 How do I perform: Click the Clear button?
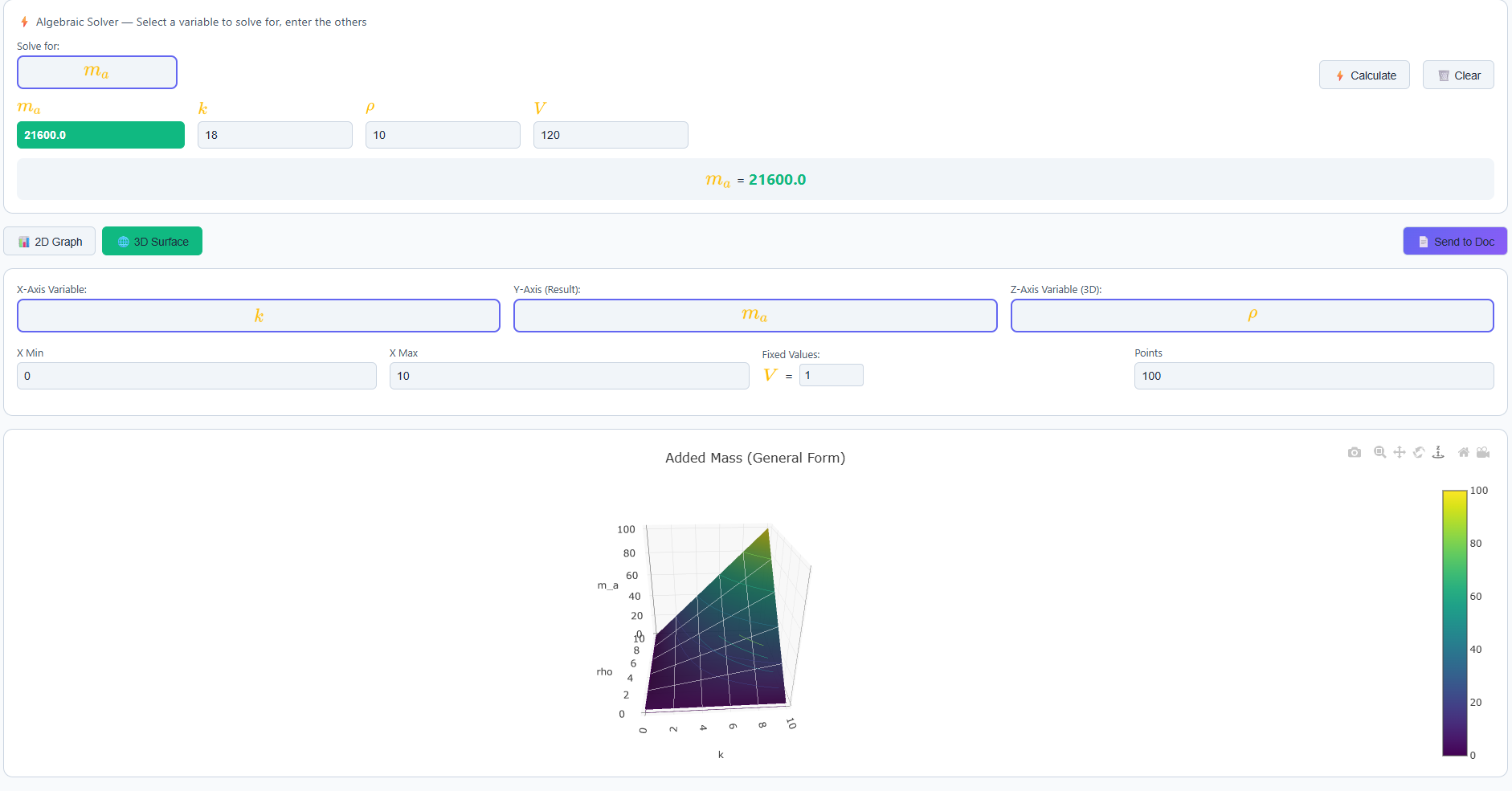tap(1458, 75)
